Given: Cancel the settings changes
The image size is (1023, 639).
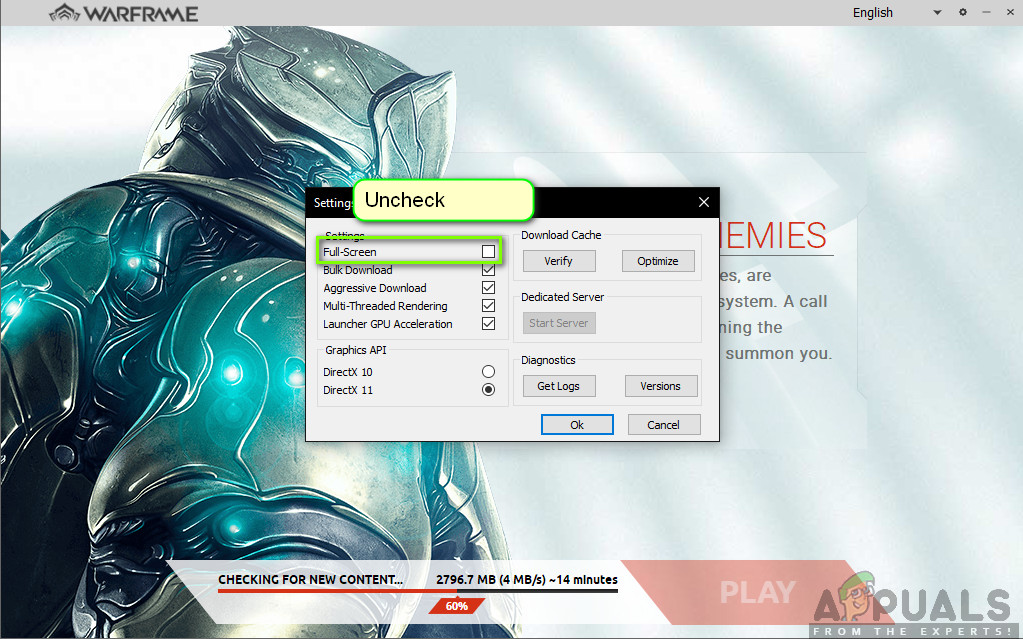Looking at the screenshot, I should pos(664,424).
